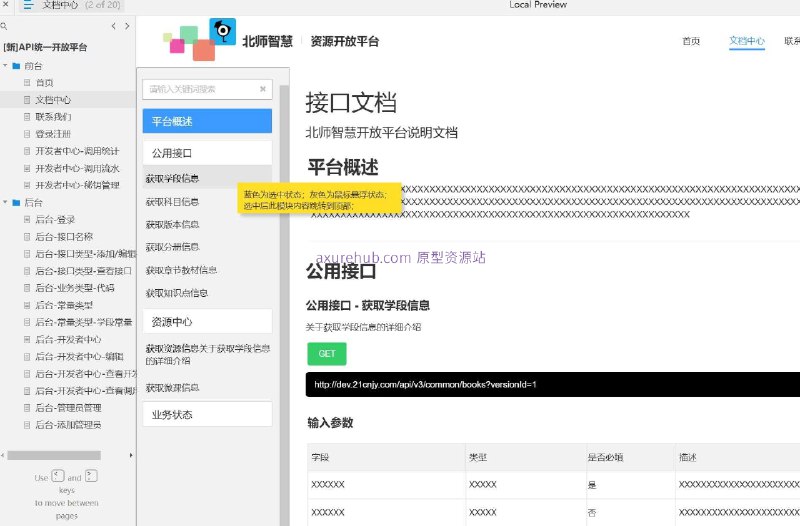Click the yellow annotation note

(x=319, y=199)
